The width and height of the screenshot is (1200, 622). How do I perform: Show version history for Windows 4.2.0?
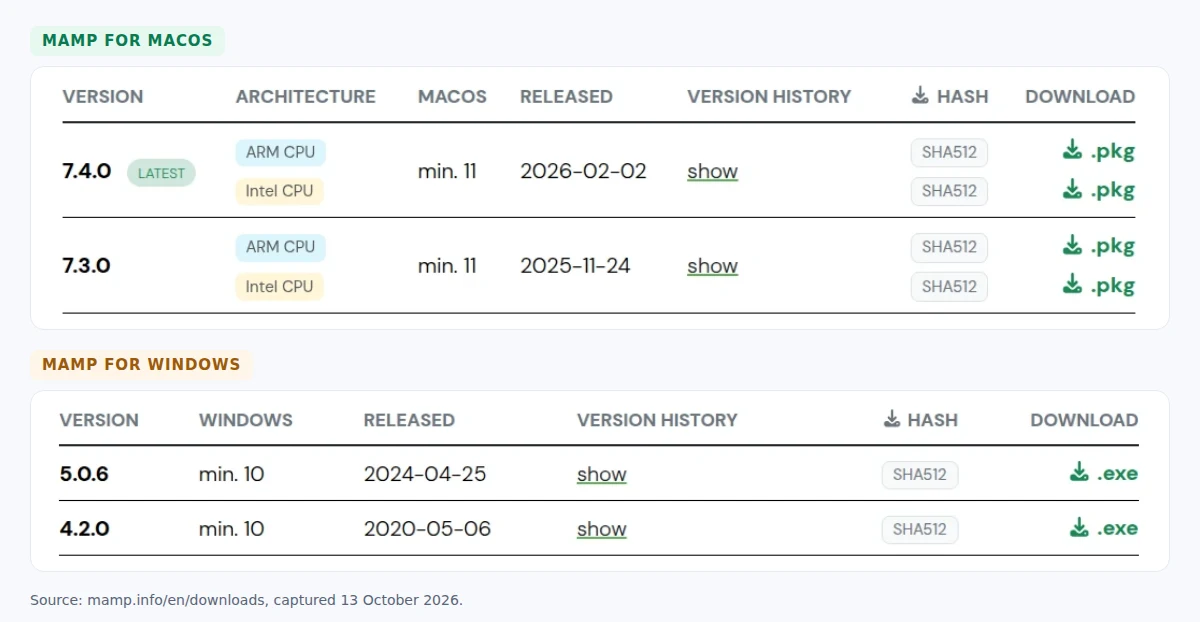click(602, 530)
